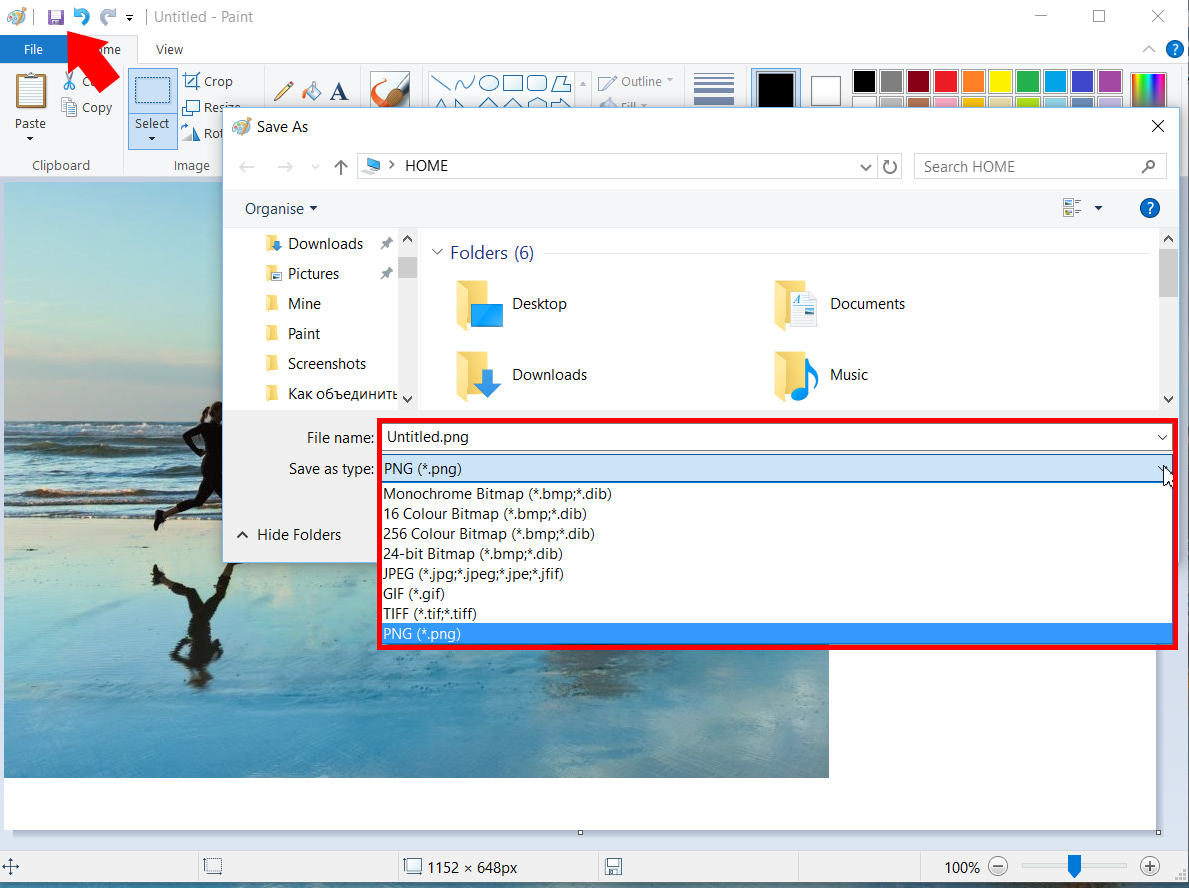The image size is (1189, 888).
Task: Choose JPEG from Save as type list
Action: [776, 574]
